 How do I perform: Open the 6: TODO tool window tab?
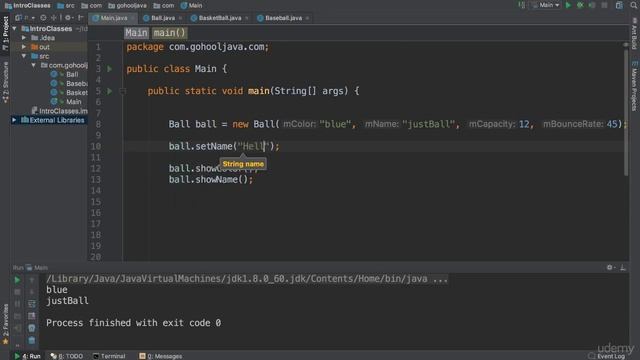tap(67, 356)
